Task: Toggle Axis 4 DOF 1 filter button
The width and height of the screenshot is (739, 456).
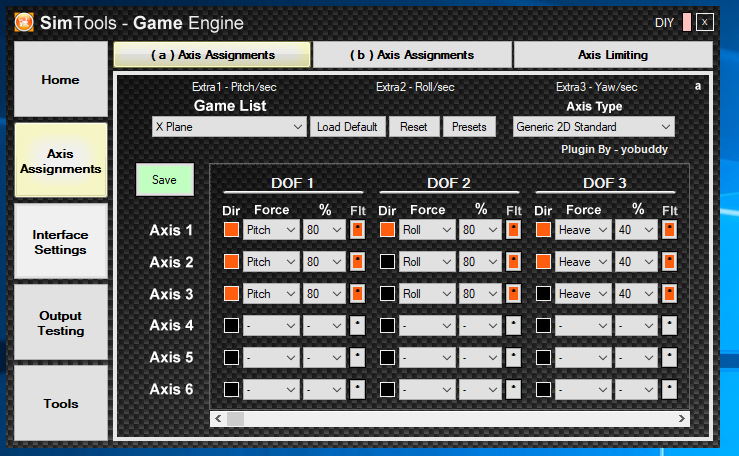Action: (358, 326)
